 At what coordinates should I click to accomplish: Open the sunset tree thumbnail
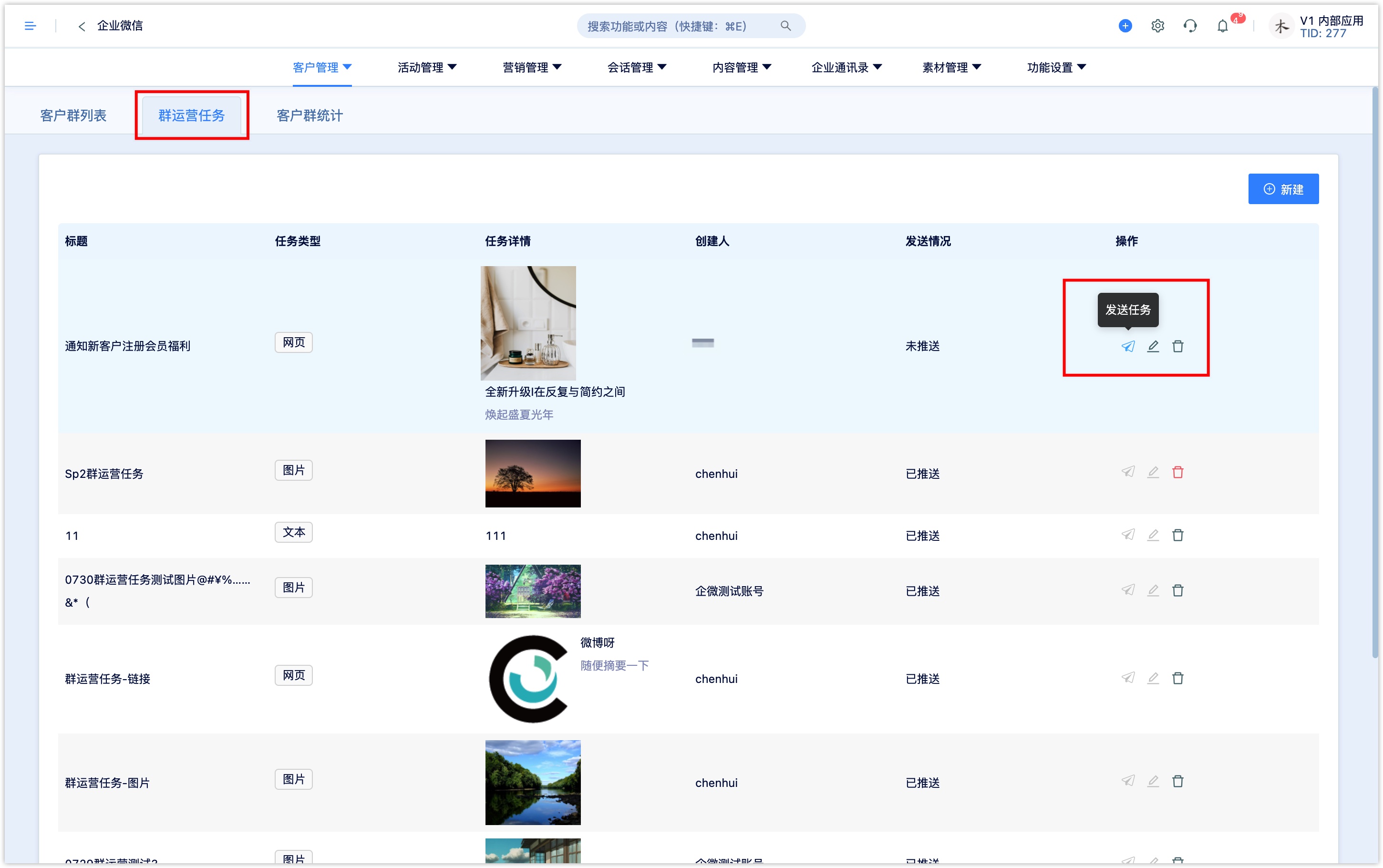pos(533,473)
